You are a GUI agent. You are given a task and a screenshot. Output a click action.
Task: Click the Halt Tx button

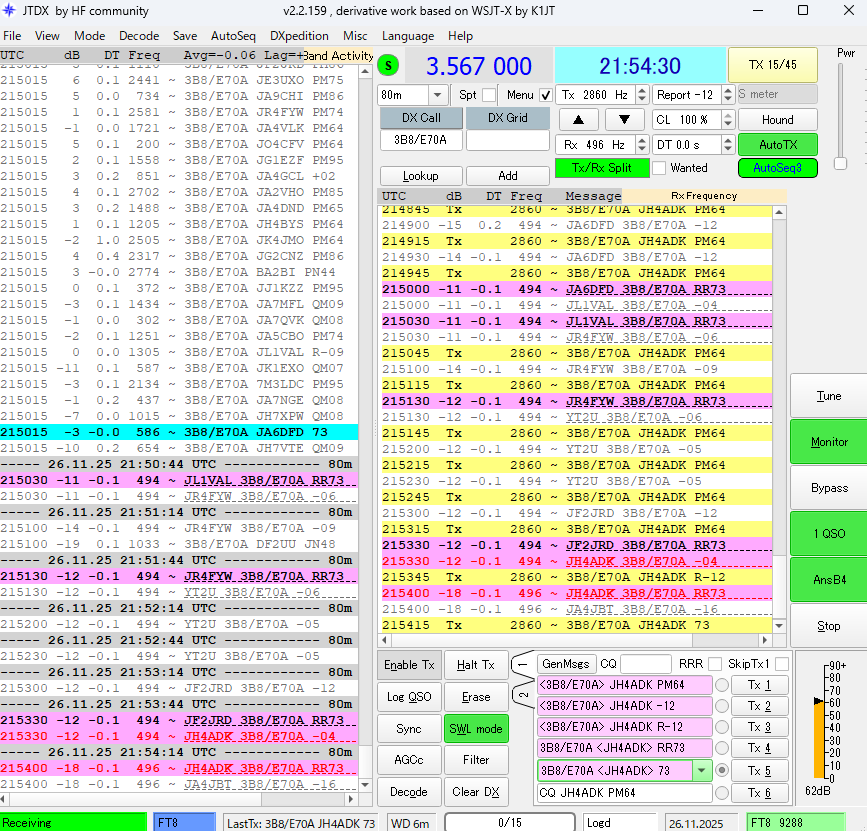click(x=475, y=665)
